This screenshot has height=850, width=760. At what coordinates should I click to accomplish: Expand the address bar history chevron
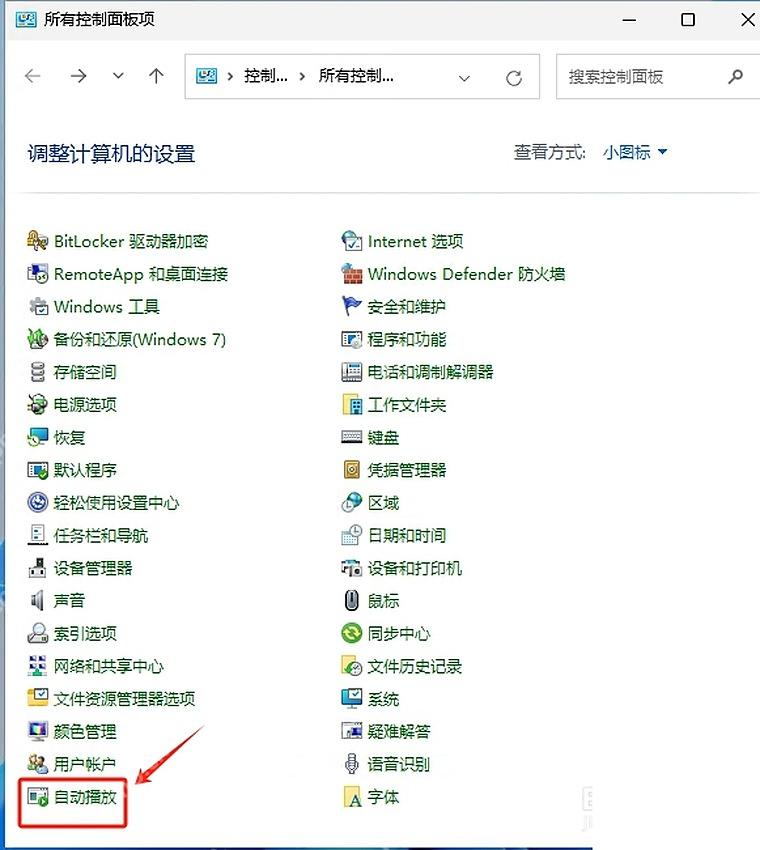pyautogui.click(x=464, y=78)
